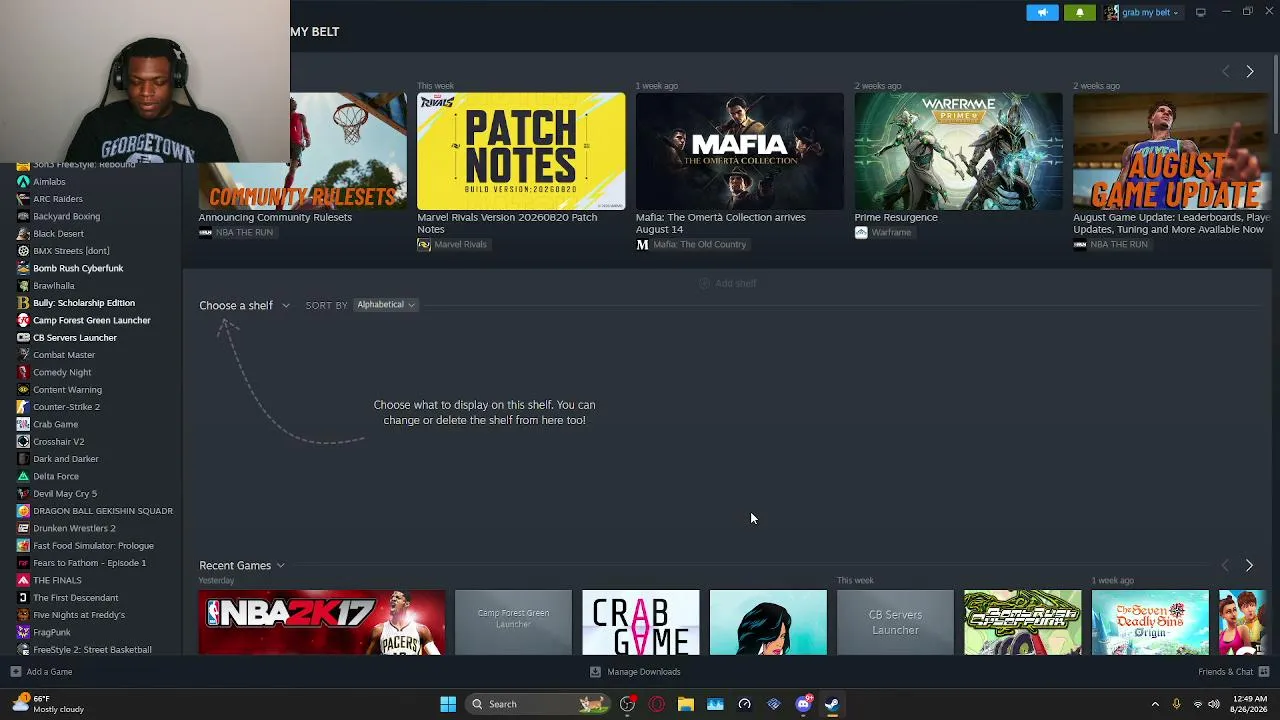Open Black Desert's icon in the sidebar
This screenshot has height=720, width=1280.
pyautogui.click(x=23, y=234)
